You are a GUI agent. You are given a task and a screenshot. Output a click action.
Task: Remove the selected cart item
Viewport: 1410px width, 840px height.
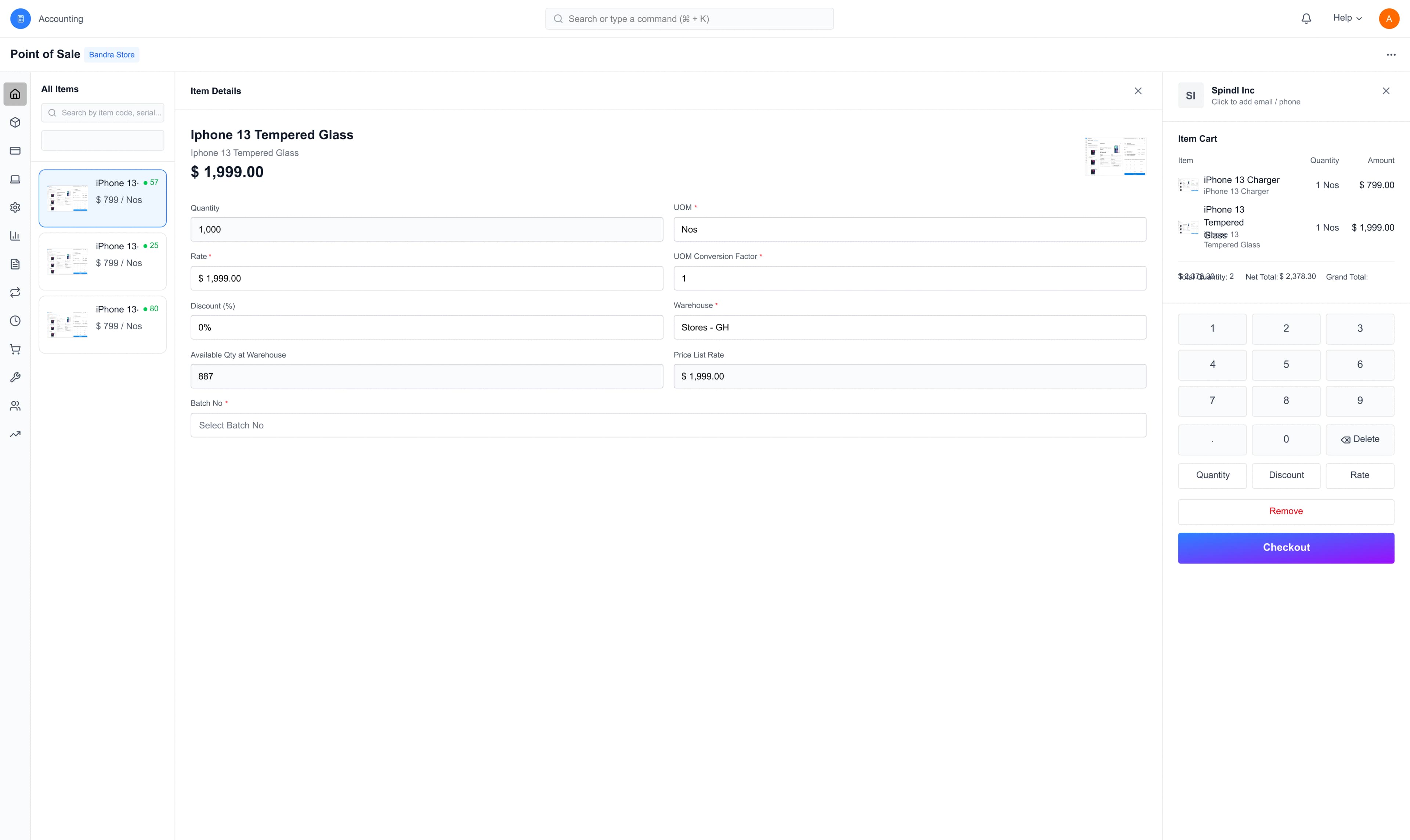pyautogui.click(x=1286, y=511)
